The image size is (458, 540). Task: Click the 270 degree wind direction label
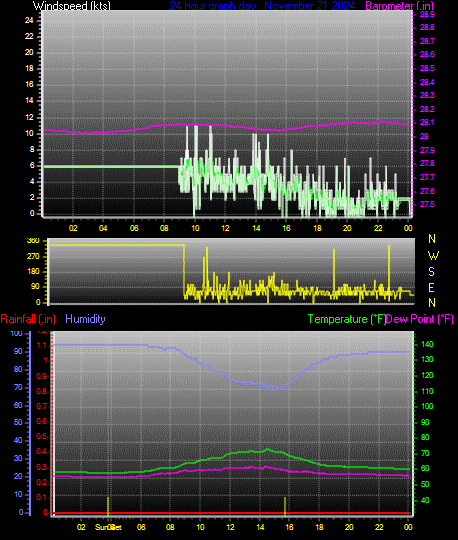pos(33,256)
